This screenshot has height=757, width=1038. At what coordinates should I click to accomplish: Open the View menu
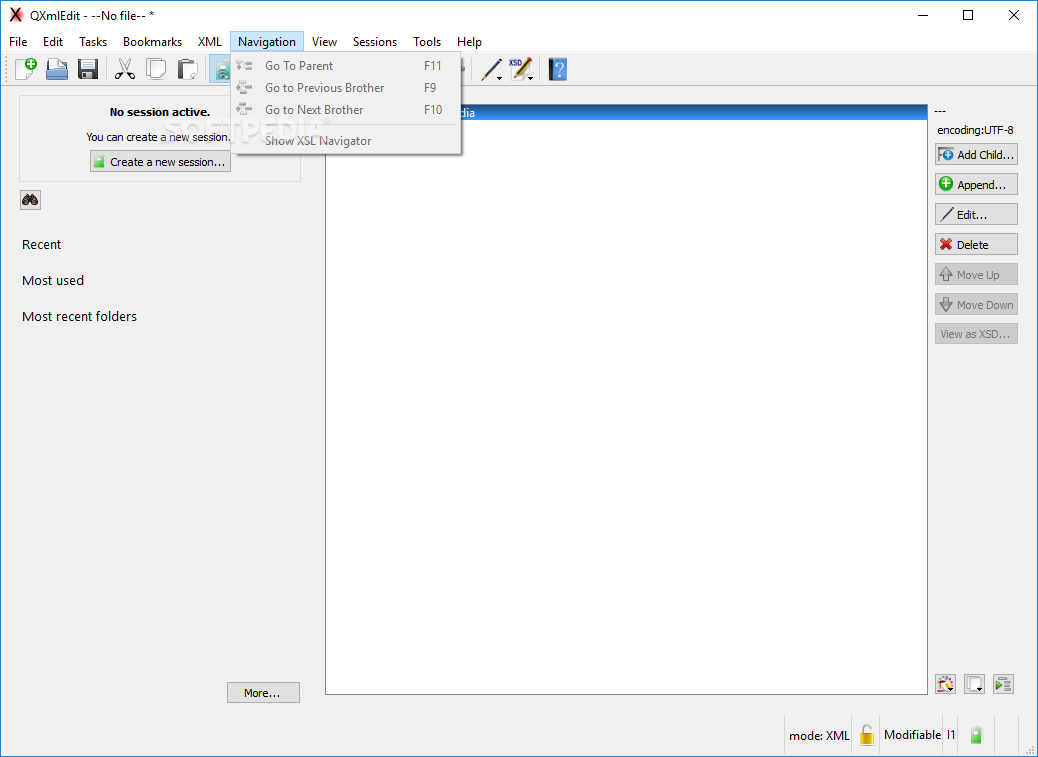(x=324, y=42)
